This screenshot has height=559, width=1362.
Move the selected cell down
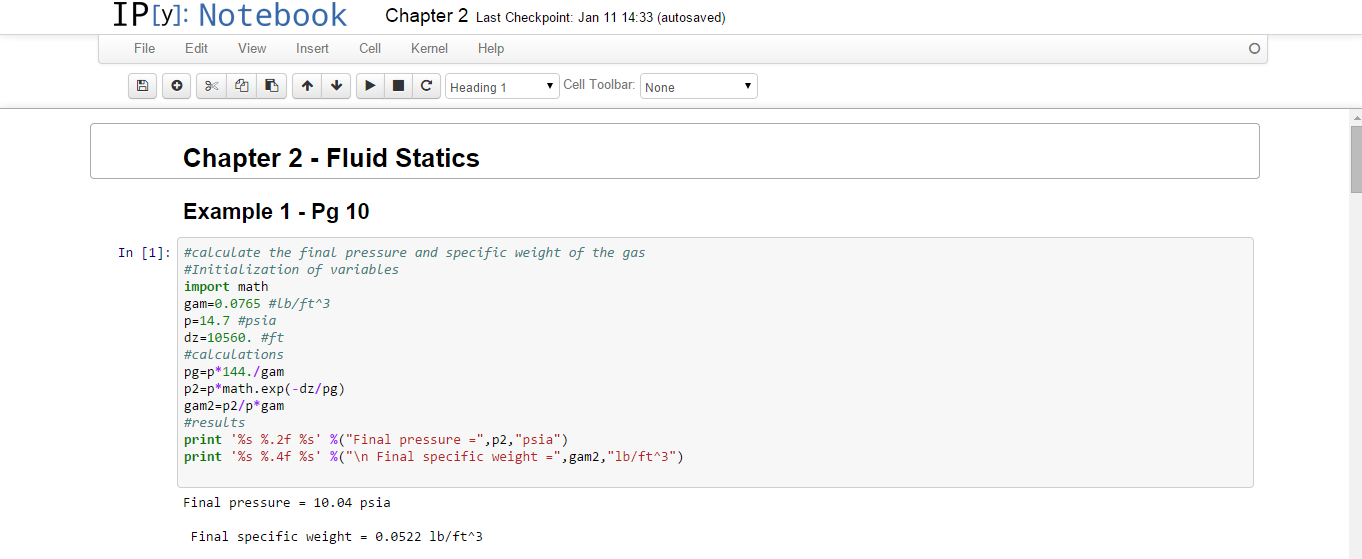[x=336, y=87]
